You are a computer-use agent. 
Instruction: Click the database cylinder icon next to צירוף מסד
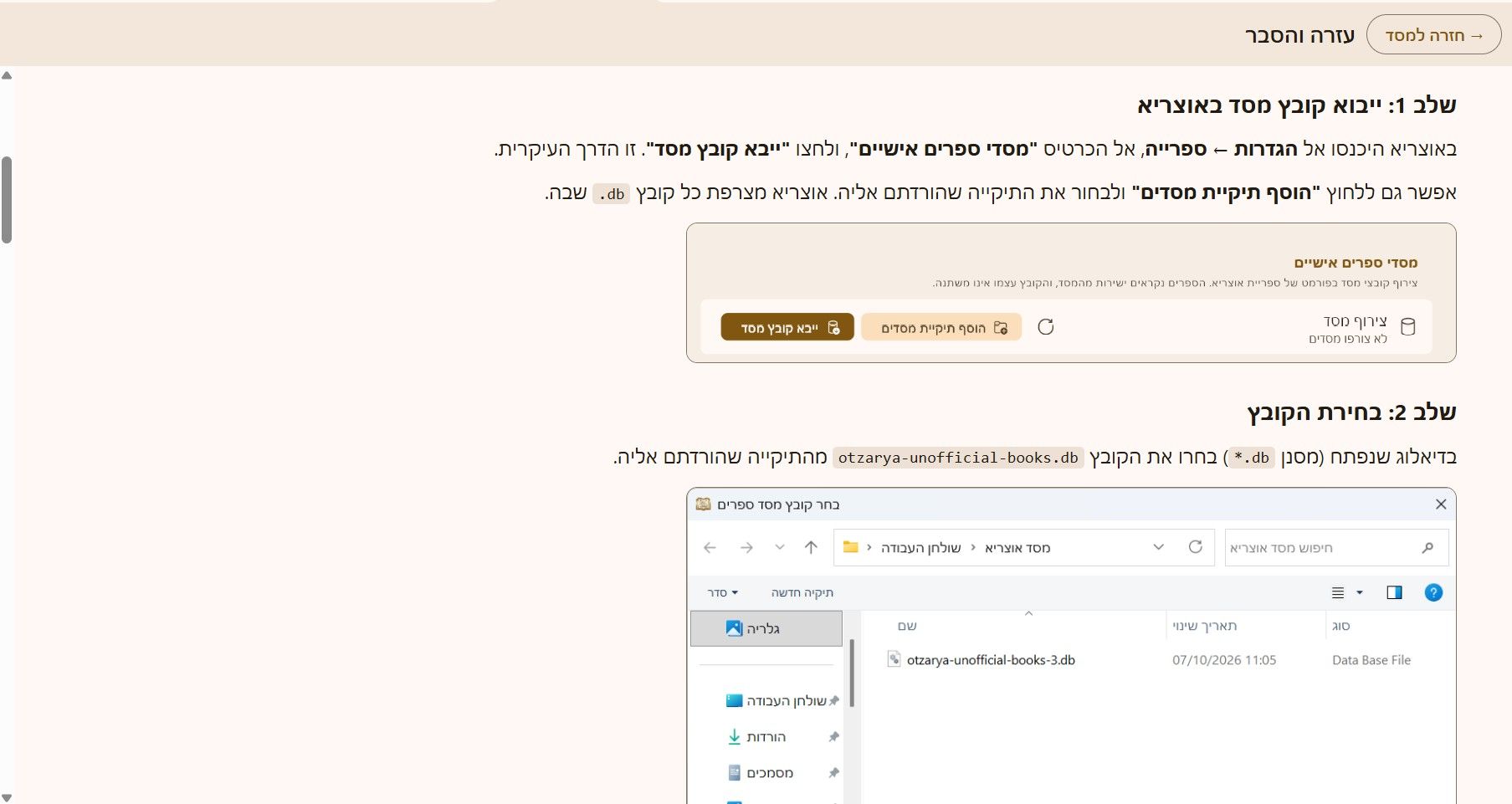[x=1408, y=327]
